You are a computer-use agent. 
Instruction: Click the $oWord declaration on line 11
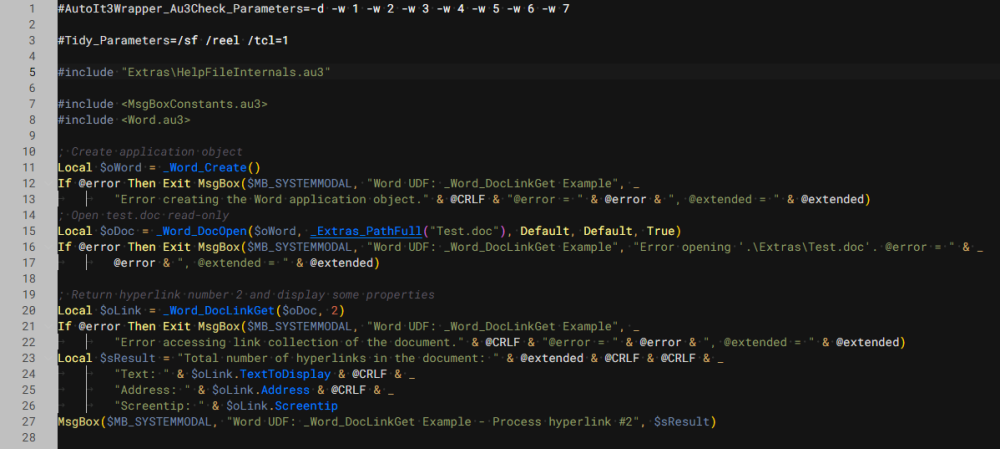[121, 168]
